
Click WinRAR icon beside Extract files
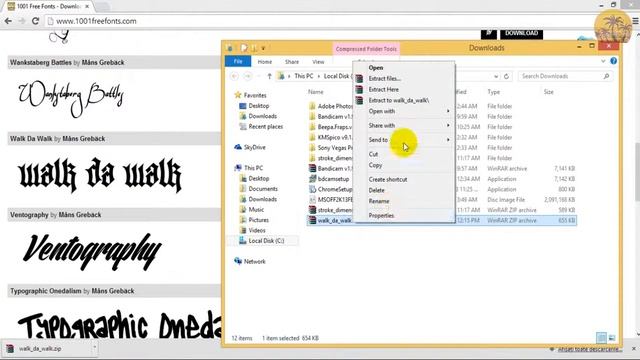359,78
